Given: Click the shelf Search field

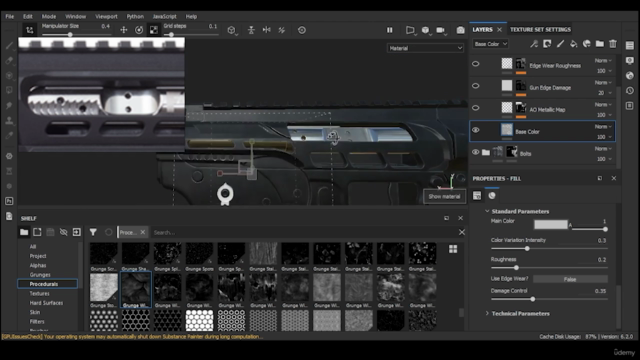Looking at the screenshot, I should click(x=304, y=232).
